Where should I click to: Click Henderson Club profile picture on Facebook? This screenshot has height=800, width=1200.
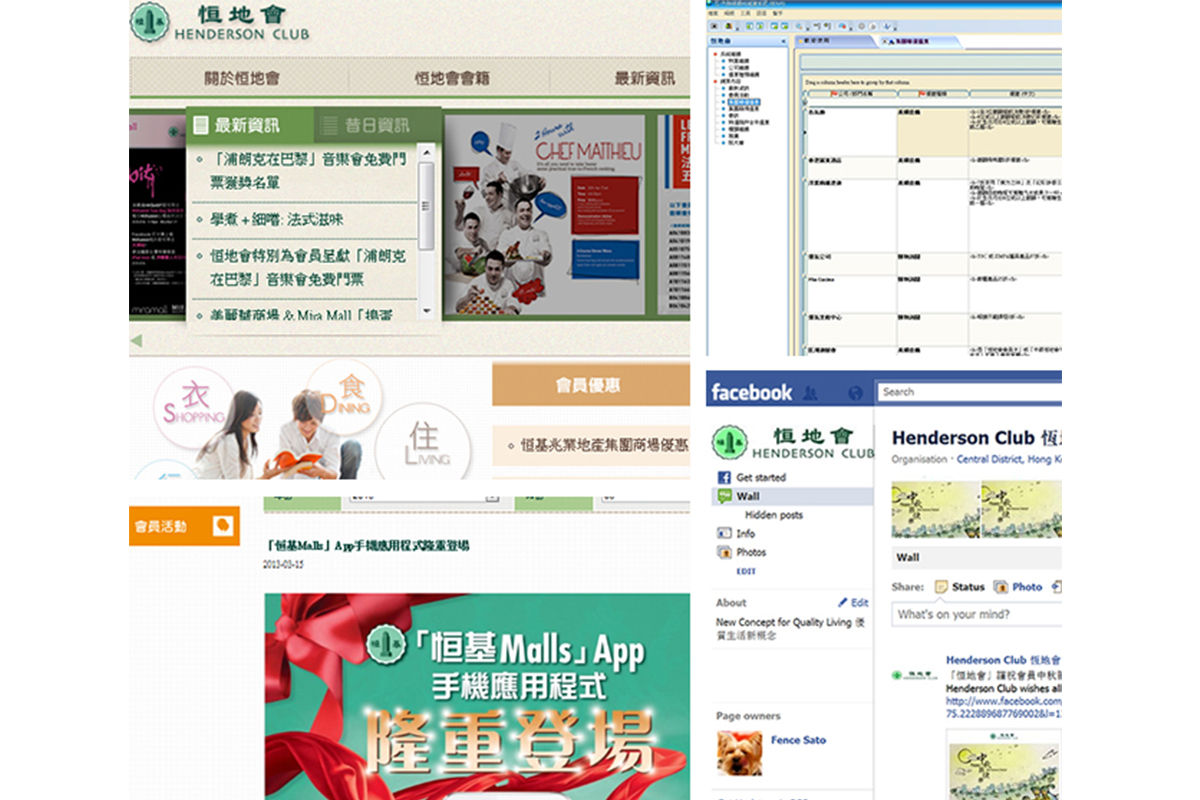(x=794, y=442)
